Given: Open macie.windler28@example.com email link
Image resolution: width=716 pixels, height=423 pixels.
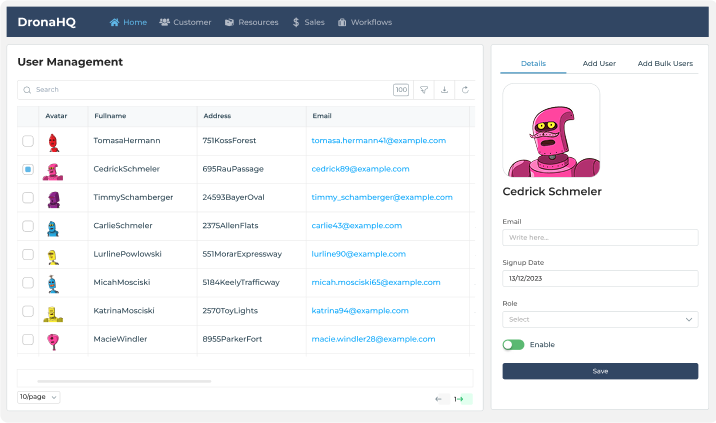Looking at the screenshot, I should (373, 339).
